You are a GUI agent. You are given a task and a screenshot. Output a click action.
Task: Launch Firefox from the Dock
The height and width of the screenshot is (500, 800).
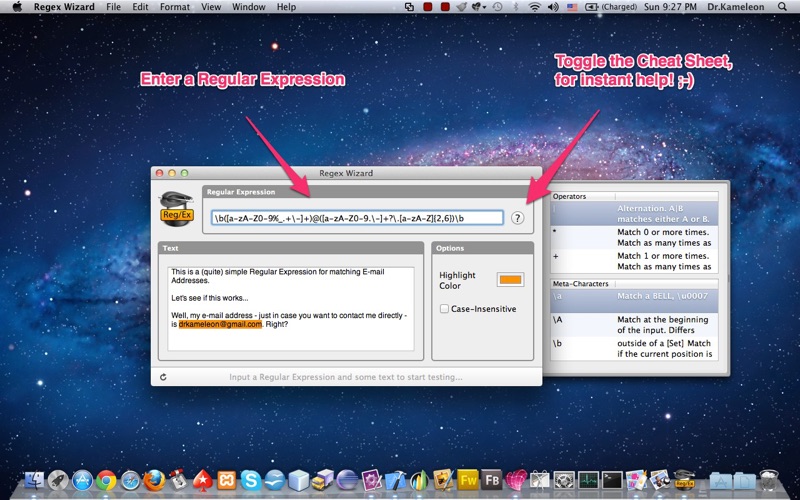(x=154, y=480)
